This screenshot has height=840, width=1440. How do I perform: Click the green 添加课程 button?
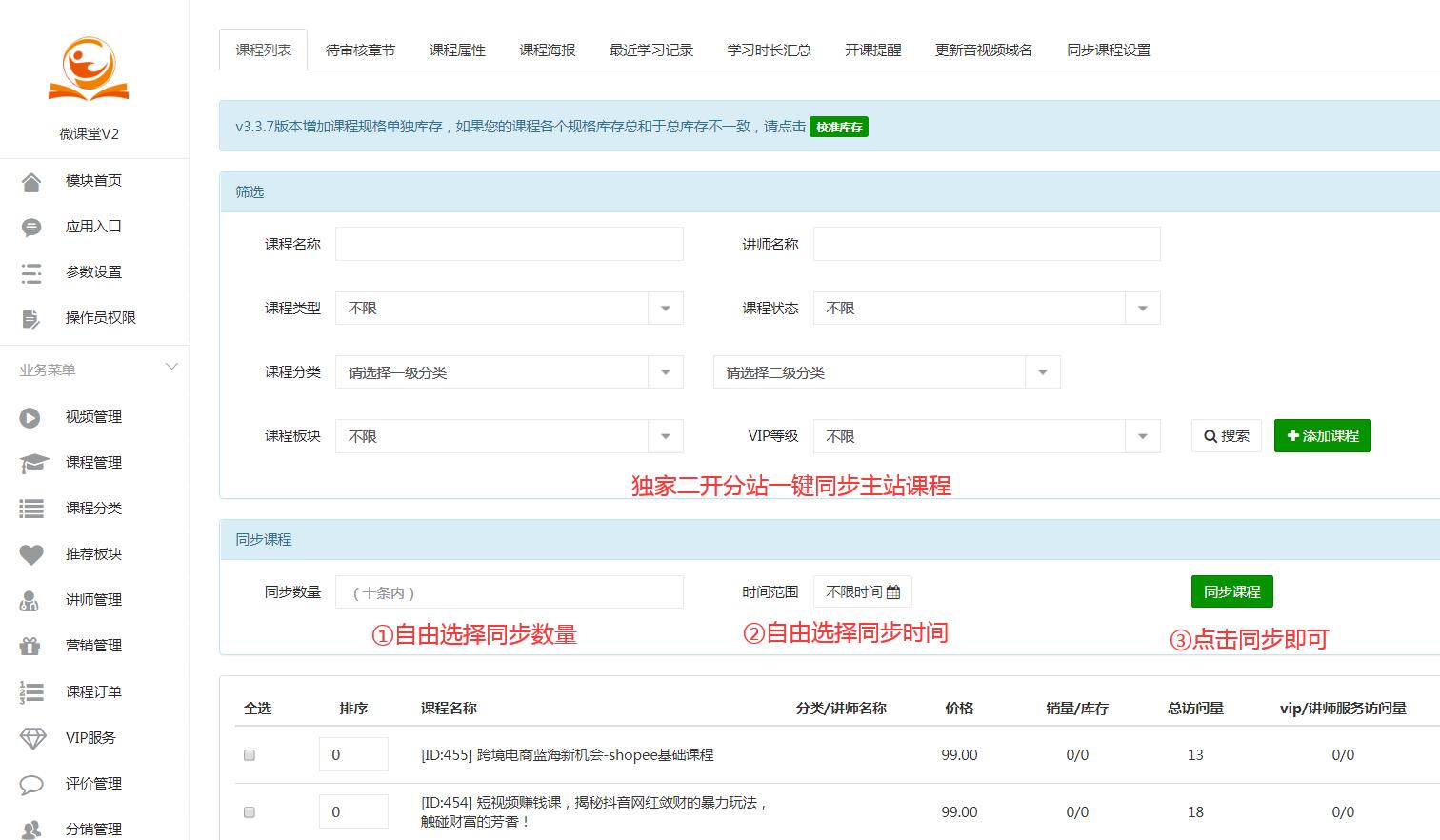1323,435
